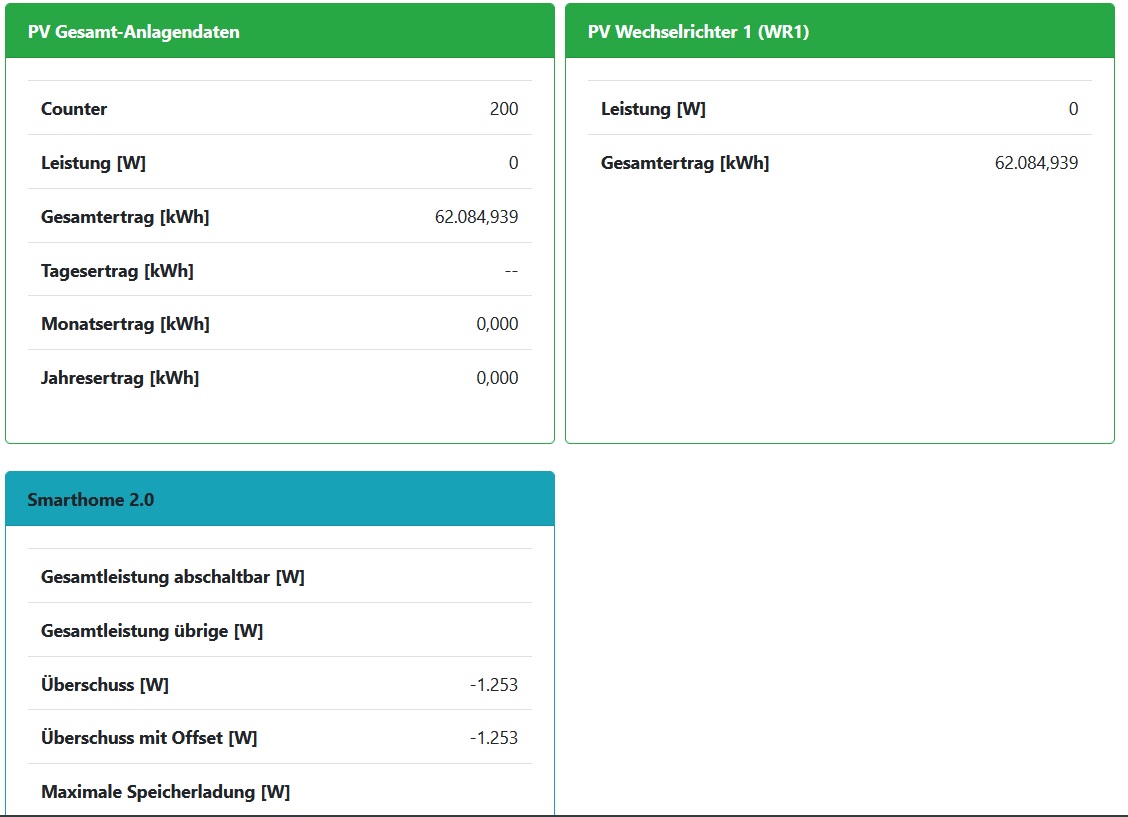Select the Jahresertrag [kWh] label

[x=120, y=378]
